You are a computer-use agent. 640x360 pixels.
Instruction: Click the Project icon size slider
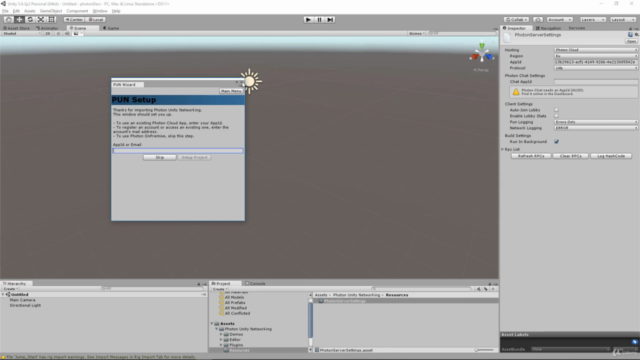point(484,350)
